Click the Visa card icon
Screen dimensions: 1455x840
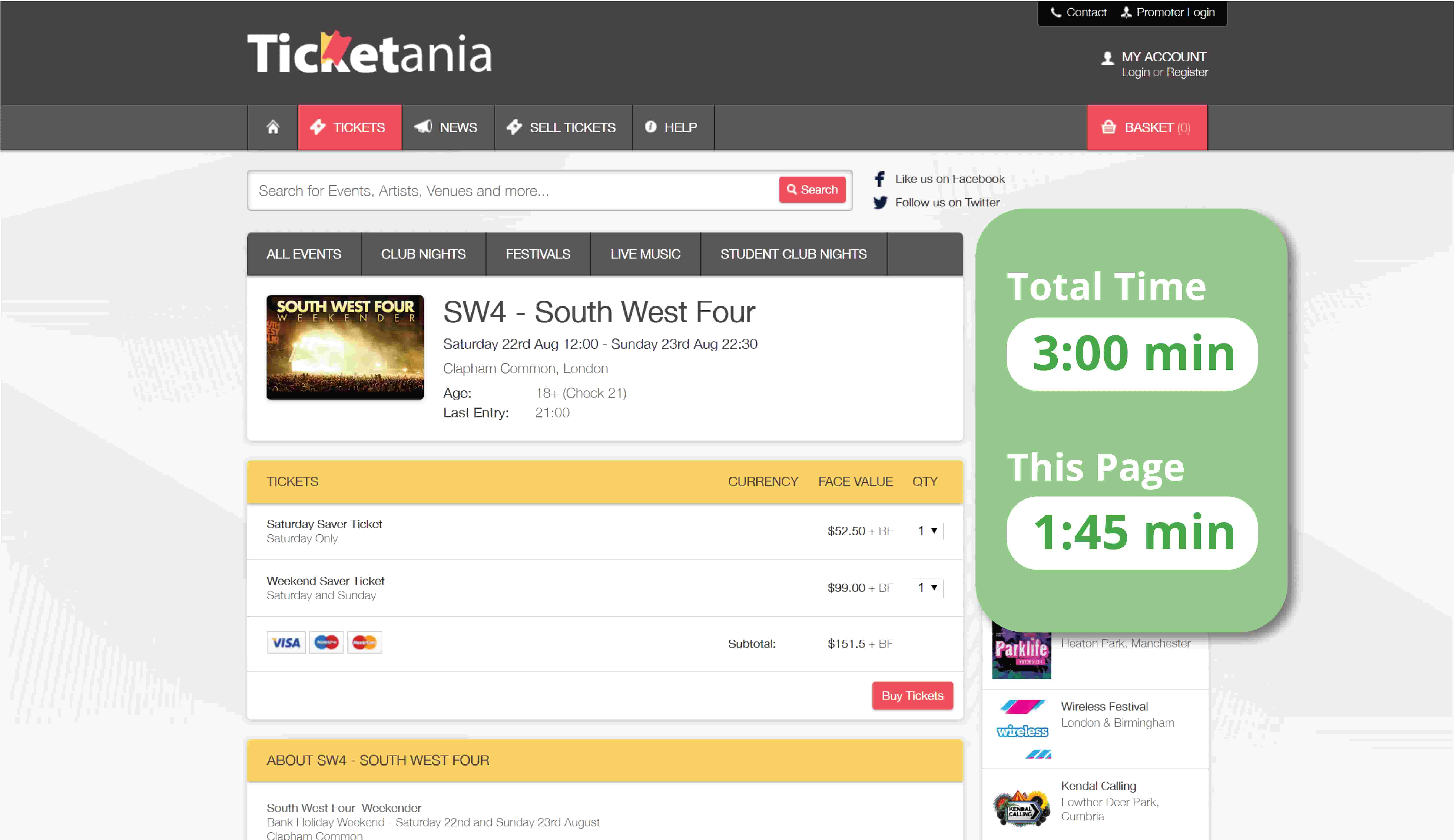tap(286, 643)
